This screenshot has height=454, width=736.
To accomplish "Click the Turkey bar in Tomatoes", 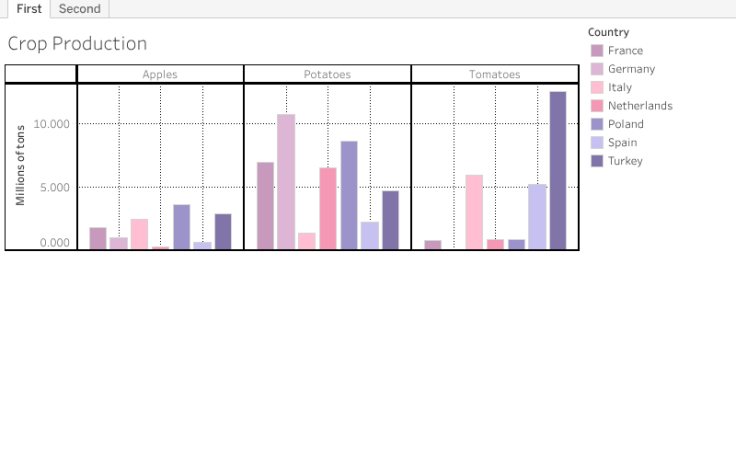I will click(x=557, y=170).
